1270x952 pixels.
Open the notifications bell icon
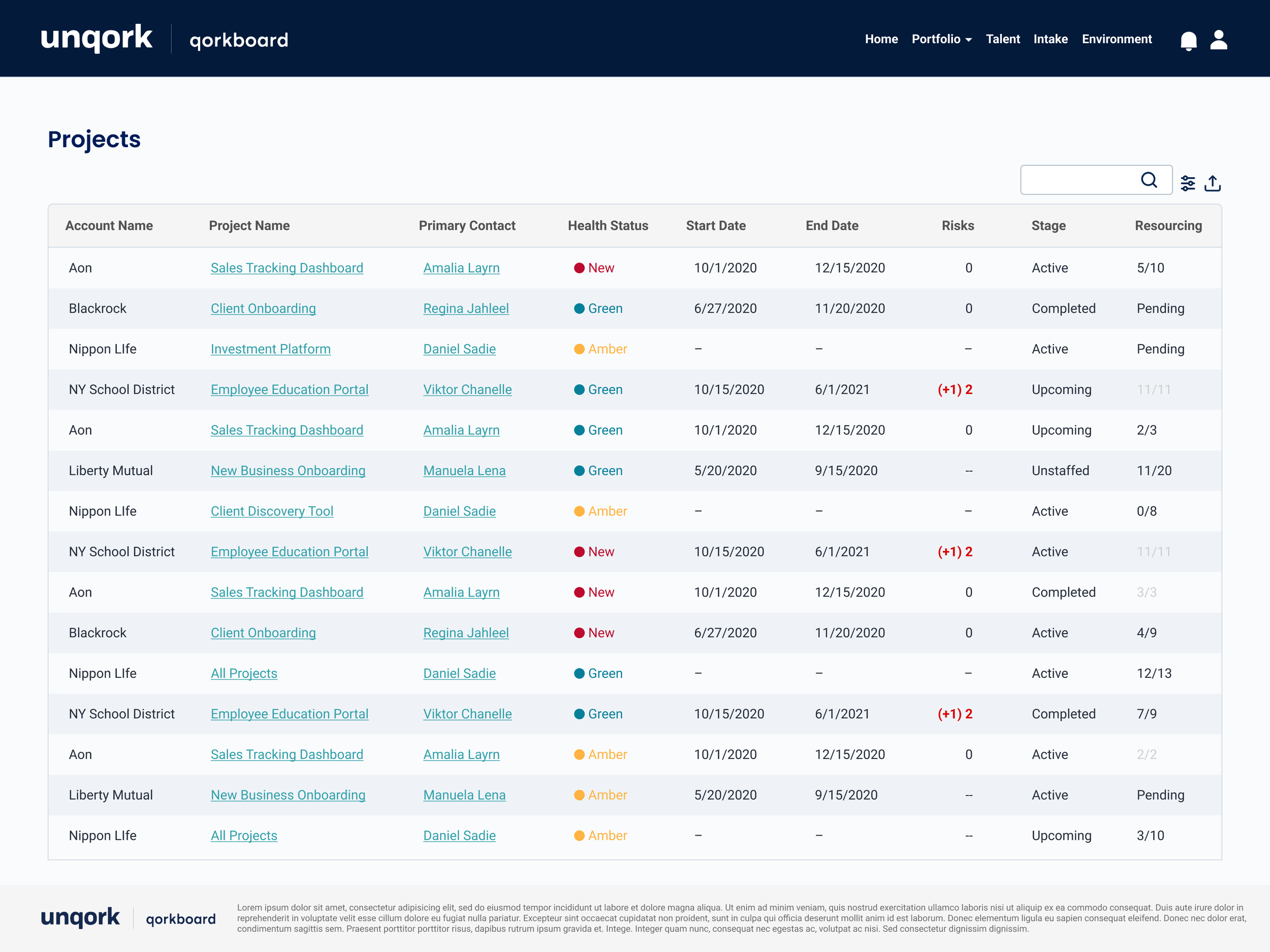coord(1188,40)
